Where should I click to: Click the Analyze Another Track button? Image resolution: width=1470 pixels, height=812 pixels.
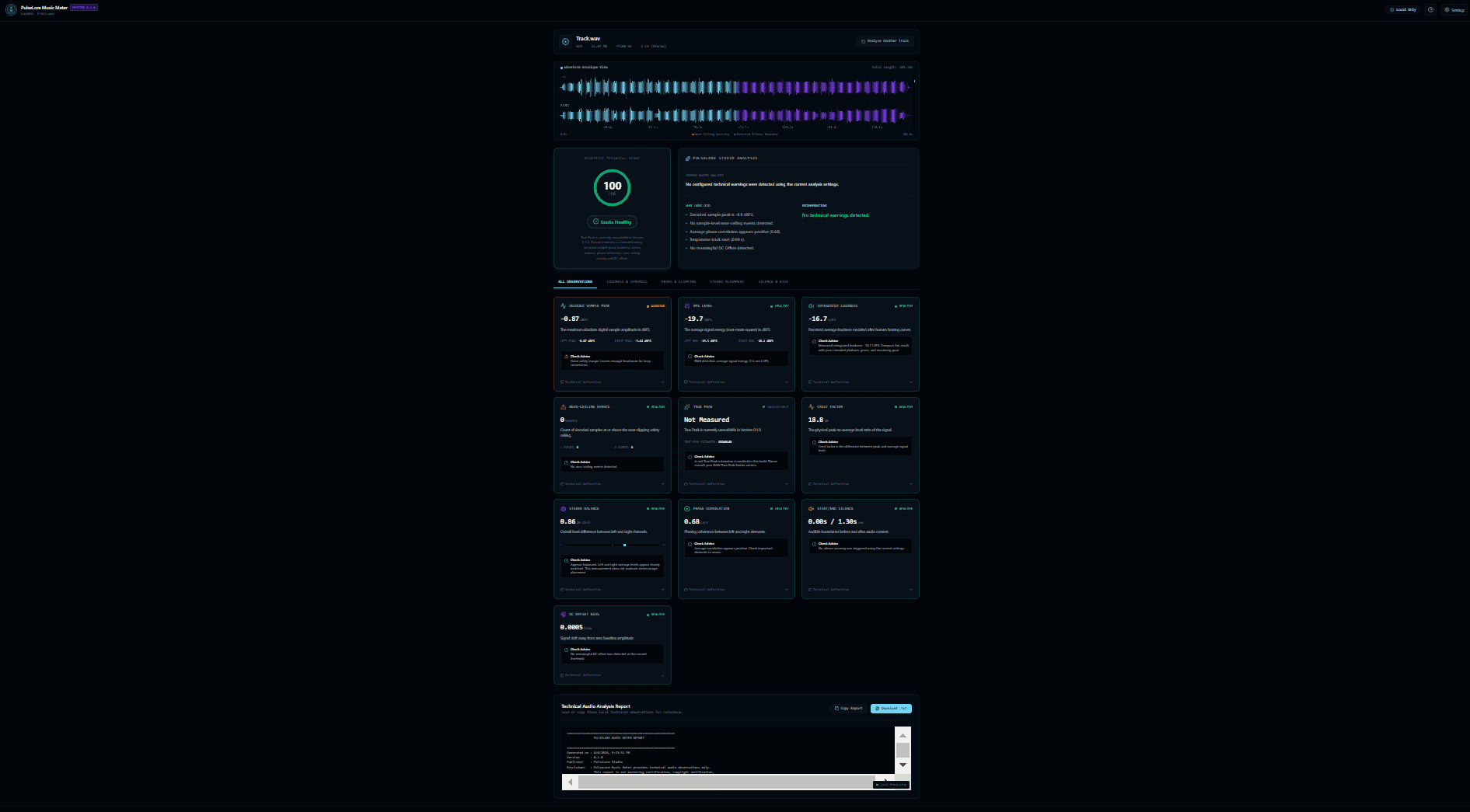point(885,41)
